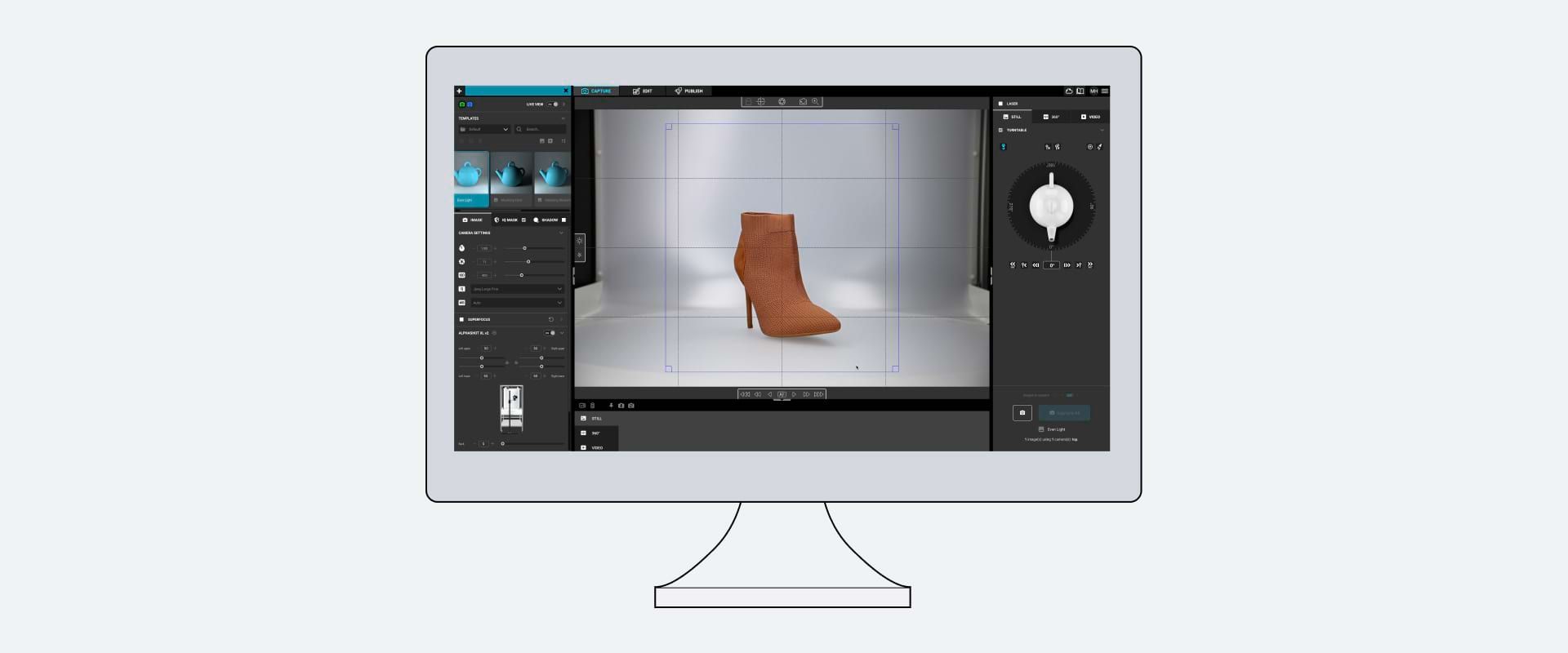The height and width of the screenshot is (653, 1568).
Task: Click the crosshair overlay icon above preview
Action: 760,102
